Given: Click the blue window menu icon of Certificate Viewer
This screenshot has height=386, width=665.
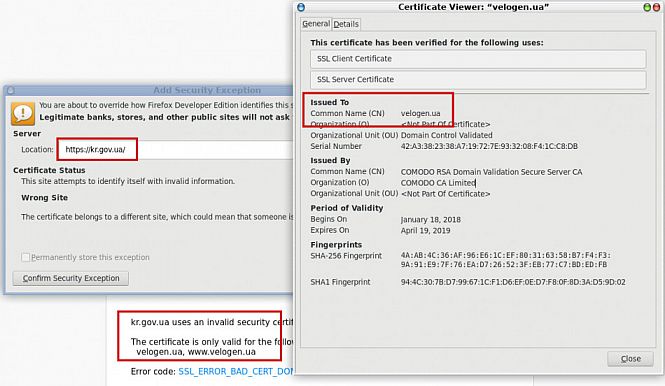Looking at the screenshot, I should [x=301, y=7].
